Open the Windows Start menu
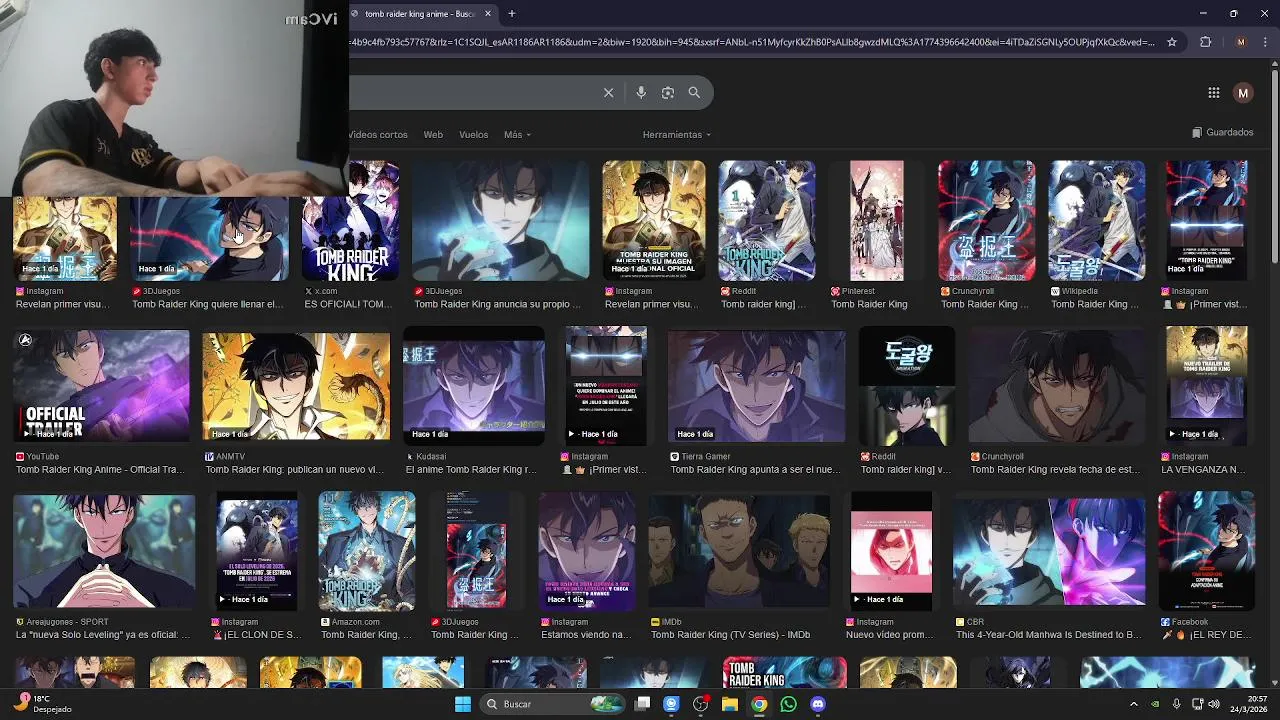This screenshot has height=720, width=1280. tap(462, 704)
